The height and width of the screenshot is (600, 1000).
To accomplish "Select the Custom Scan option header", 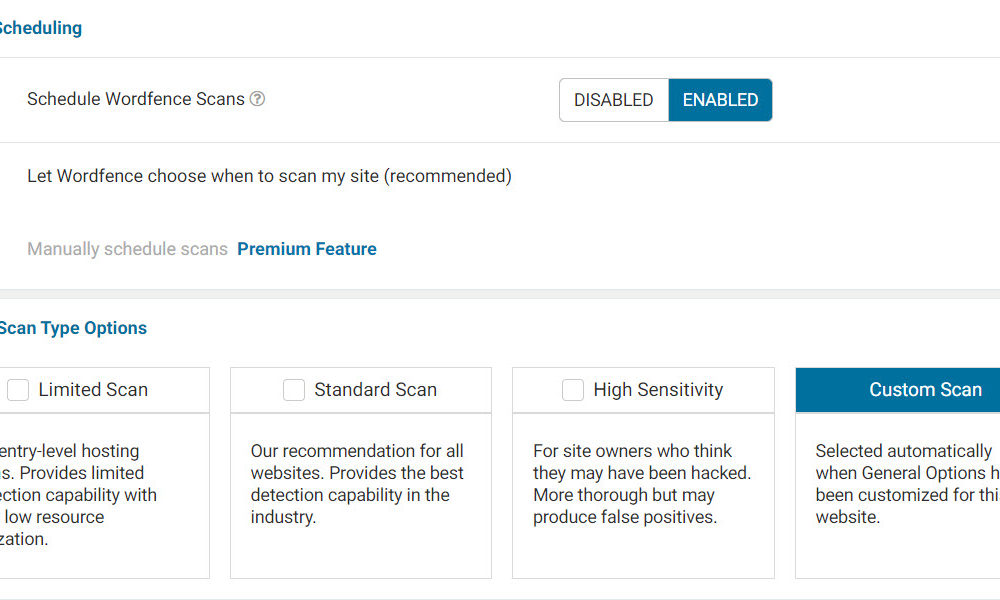I will click(925, 390).
